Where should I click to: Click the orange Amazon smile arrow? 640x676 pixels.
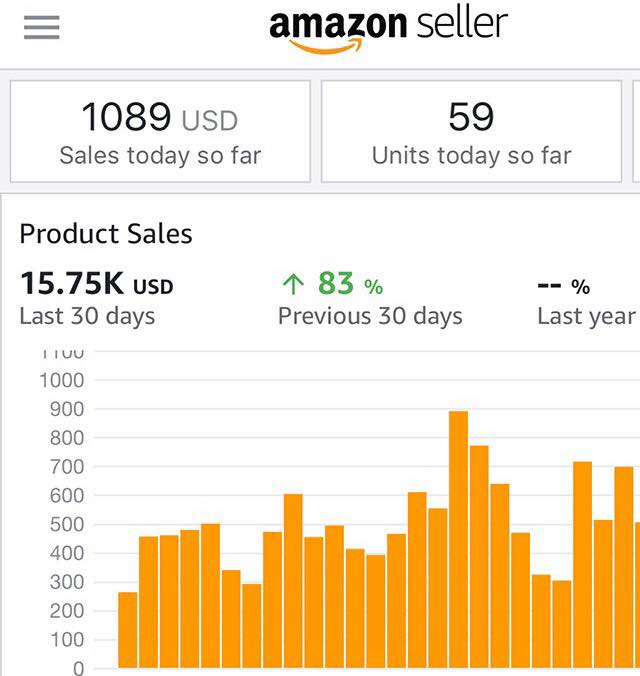[326, 46]
